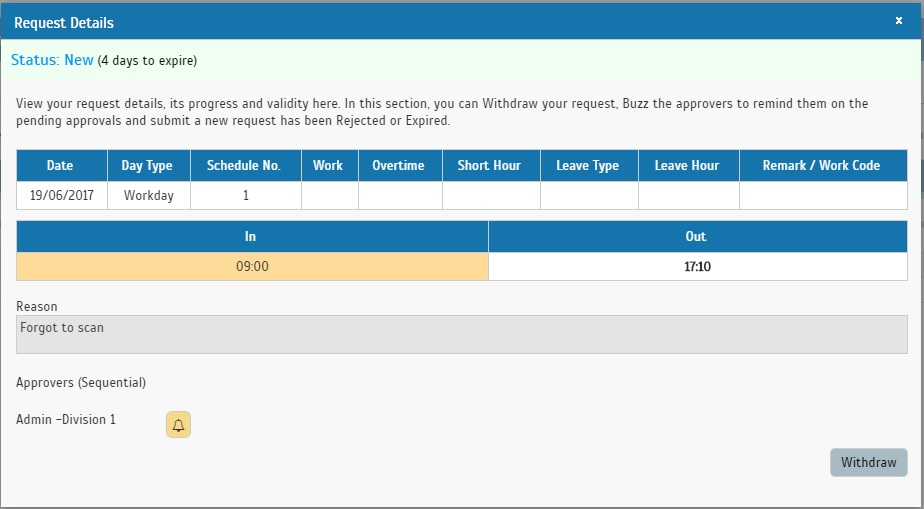924x509 pixels.
Task: Click the Overtime column header
Action: coord(398,166)
